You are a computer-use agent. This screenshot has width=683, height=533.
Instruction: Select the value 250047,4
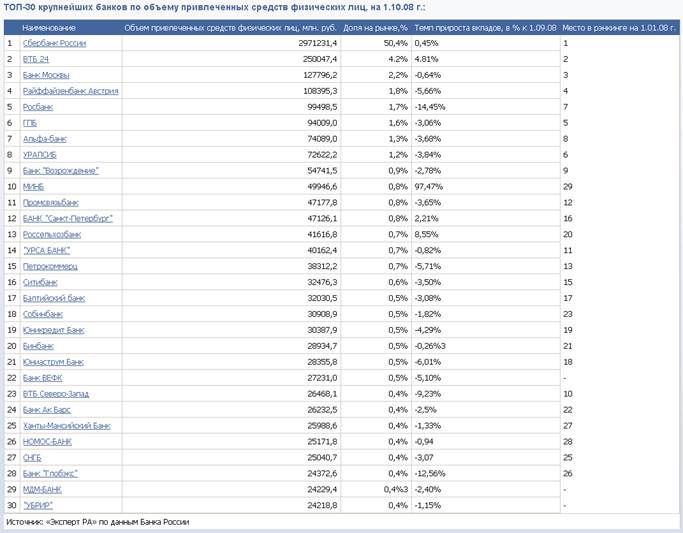click(320, 59)
